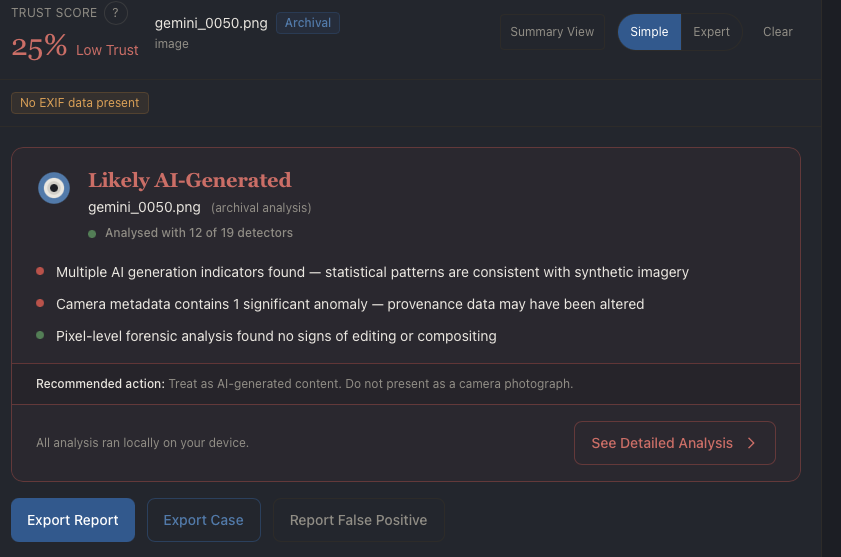Image resolution: width=841 pixels, height=557 pixels.
Task: Click the (archival analysis) note
Action: 261,208
